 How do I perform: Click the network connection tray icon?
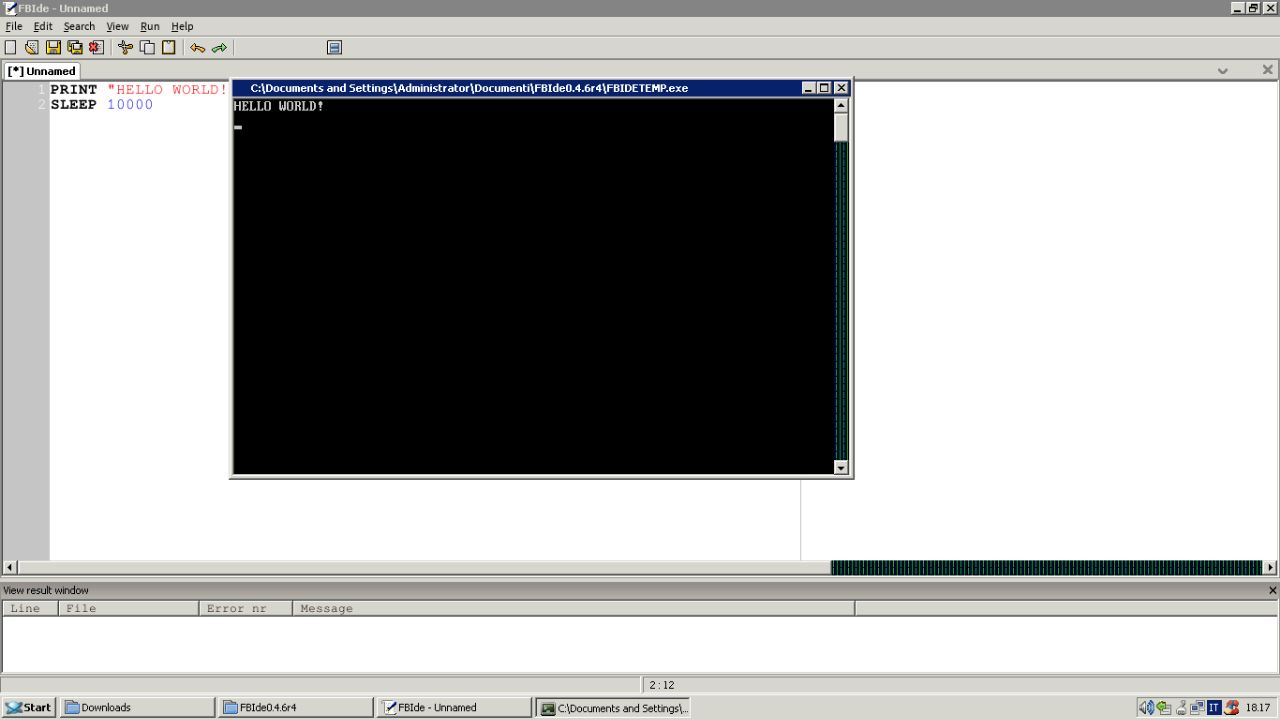(1197, 707)
